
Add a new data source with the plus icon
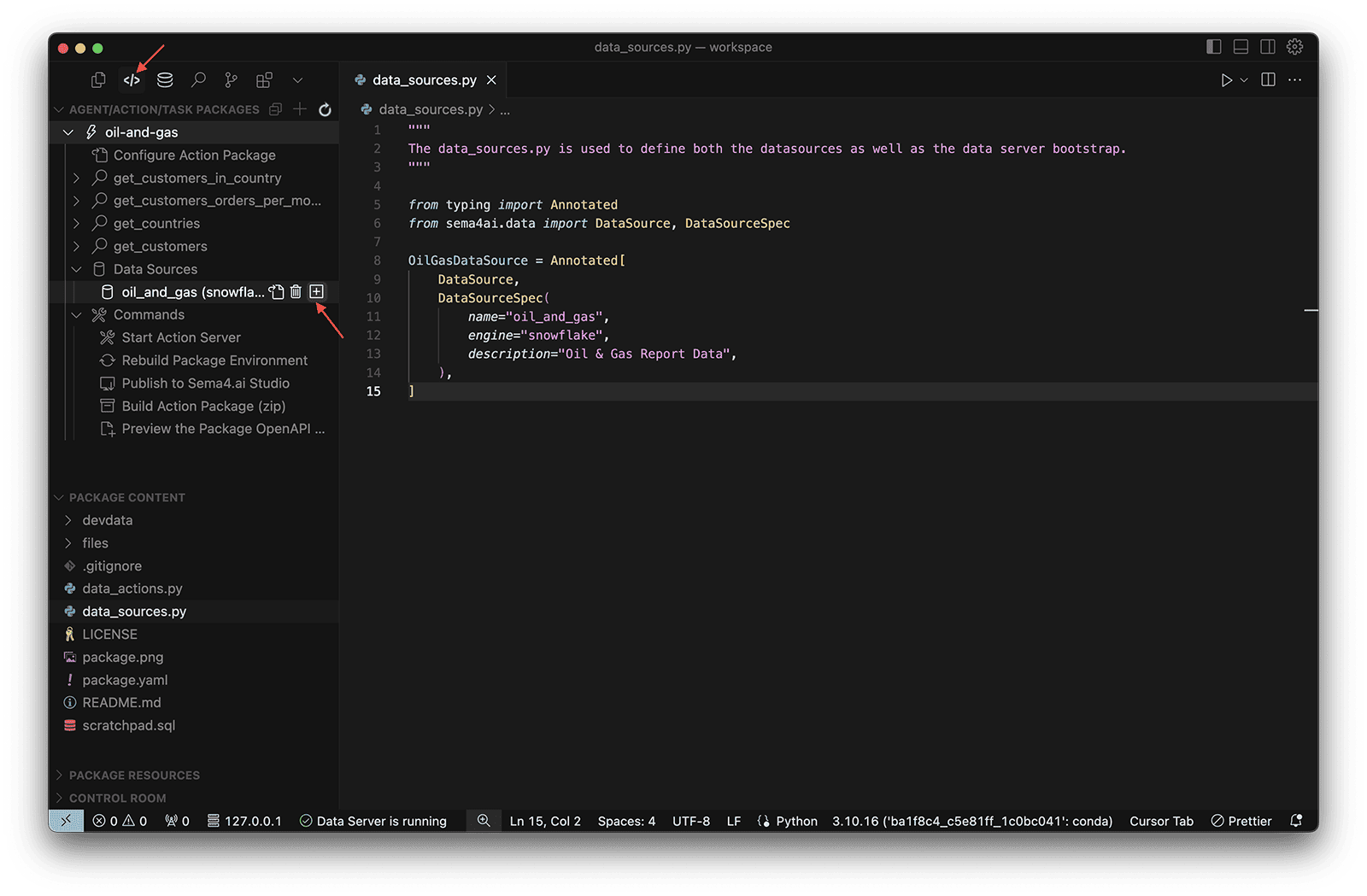tap(317, 291)
